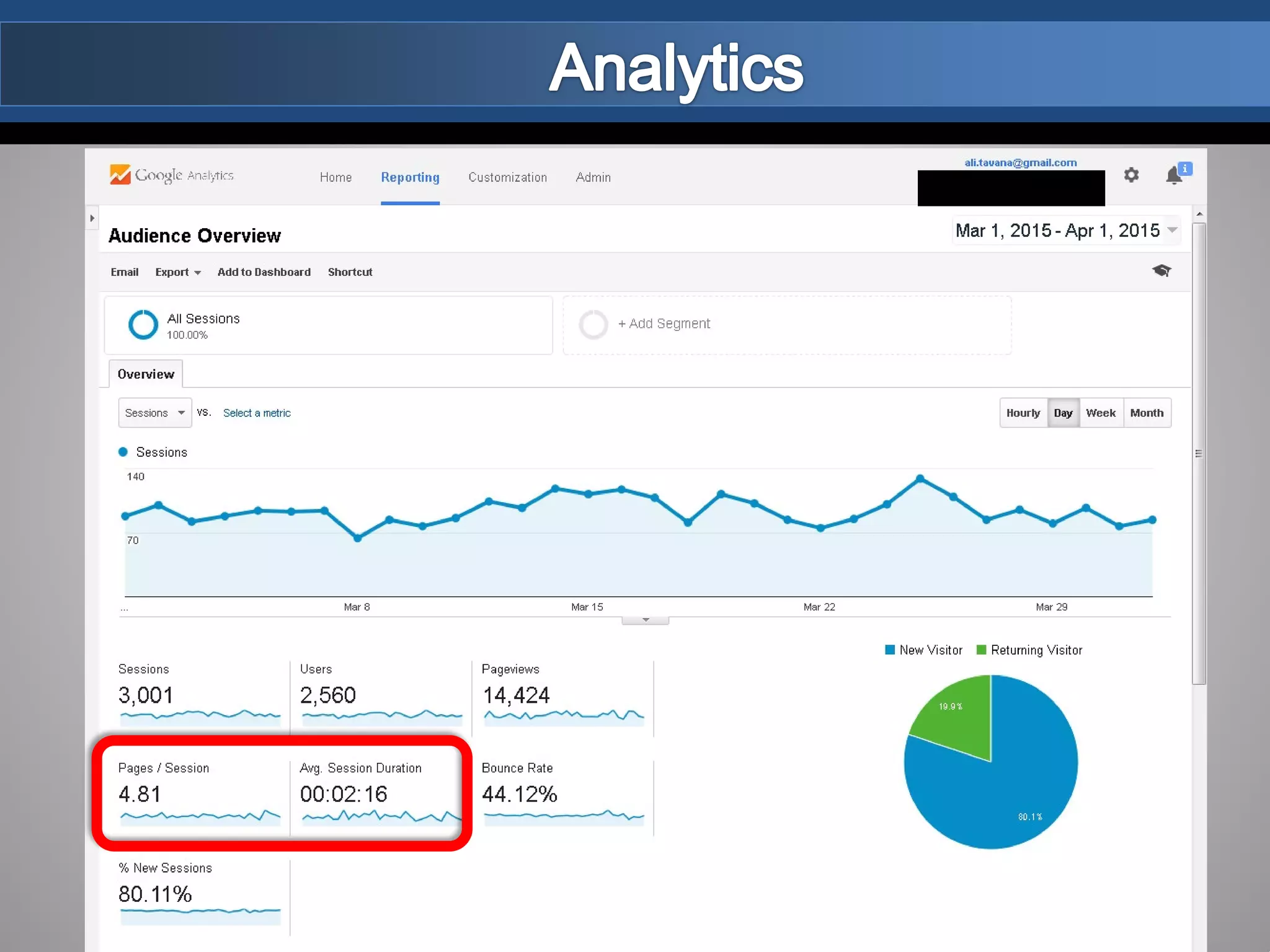Open the notifications bell icon
1270x952 pixels.
click(x=1174, y=176)
